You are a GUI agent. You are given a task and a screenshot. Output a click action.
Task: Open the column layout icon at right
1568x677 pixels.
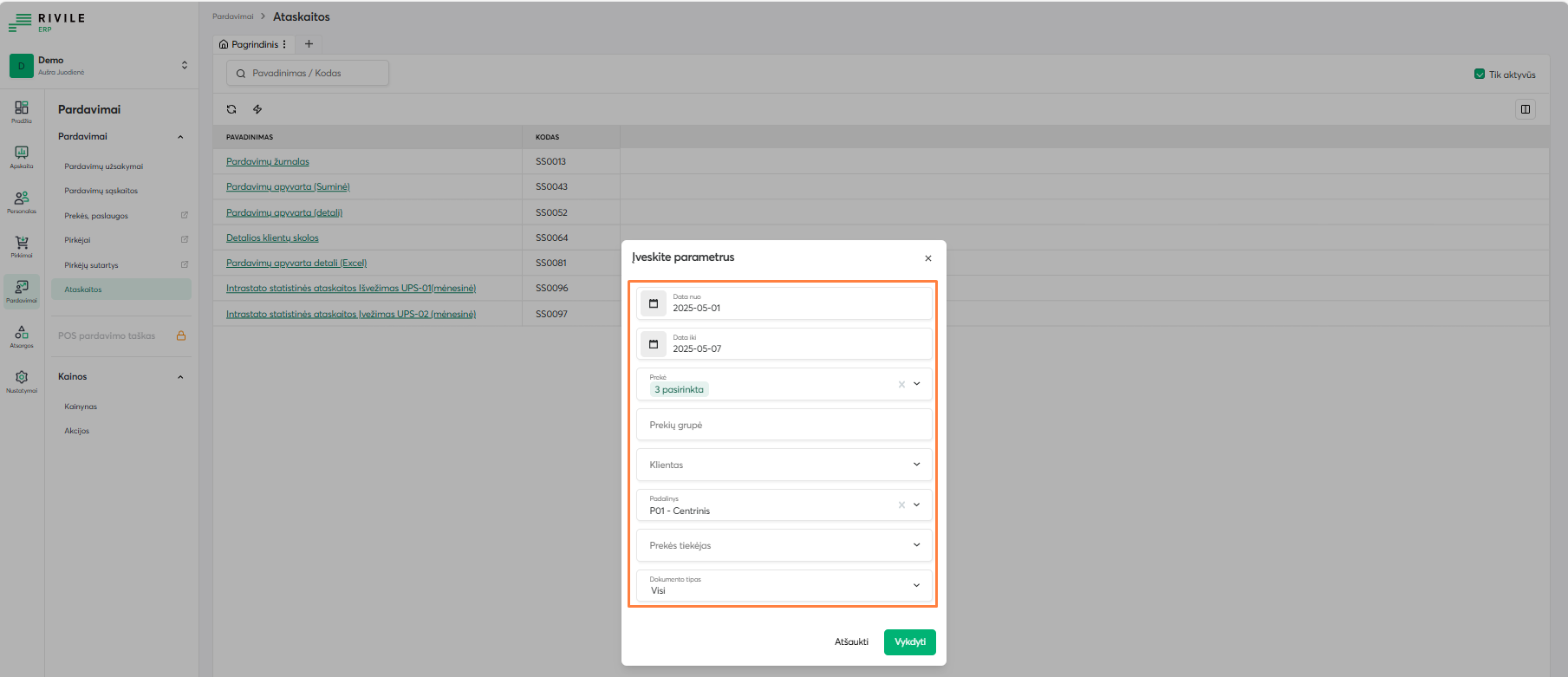pyautogui.click(x=1526, y=109)
